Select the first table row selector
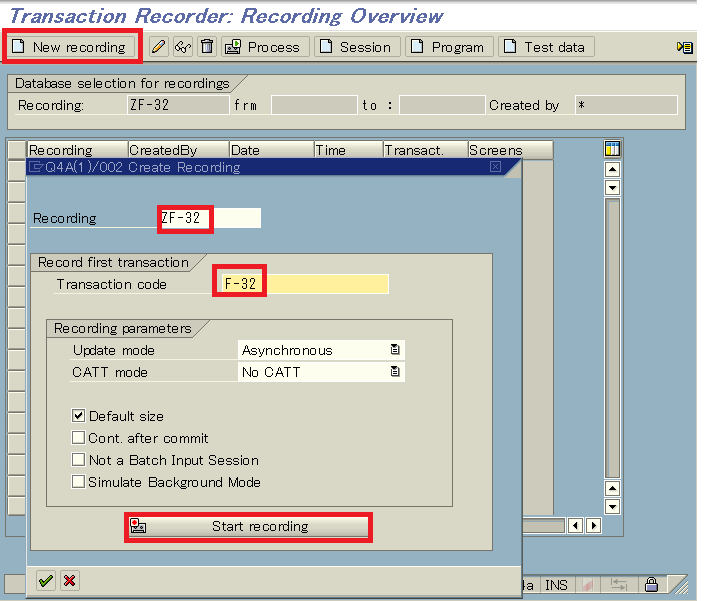Image resolution: width=708 pixels, height=601 pixels. 17,171
